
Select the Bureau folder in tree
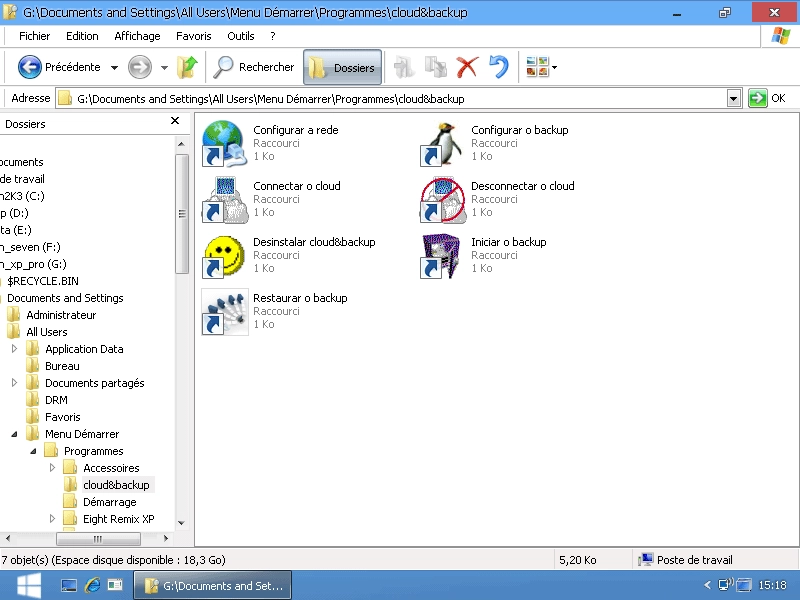(x=62, y=366)
